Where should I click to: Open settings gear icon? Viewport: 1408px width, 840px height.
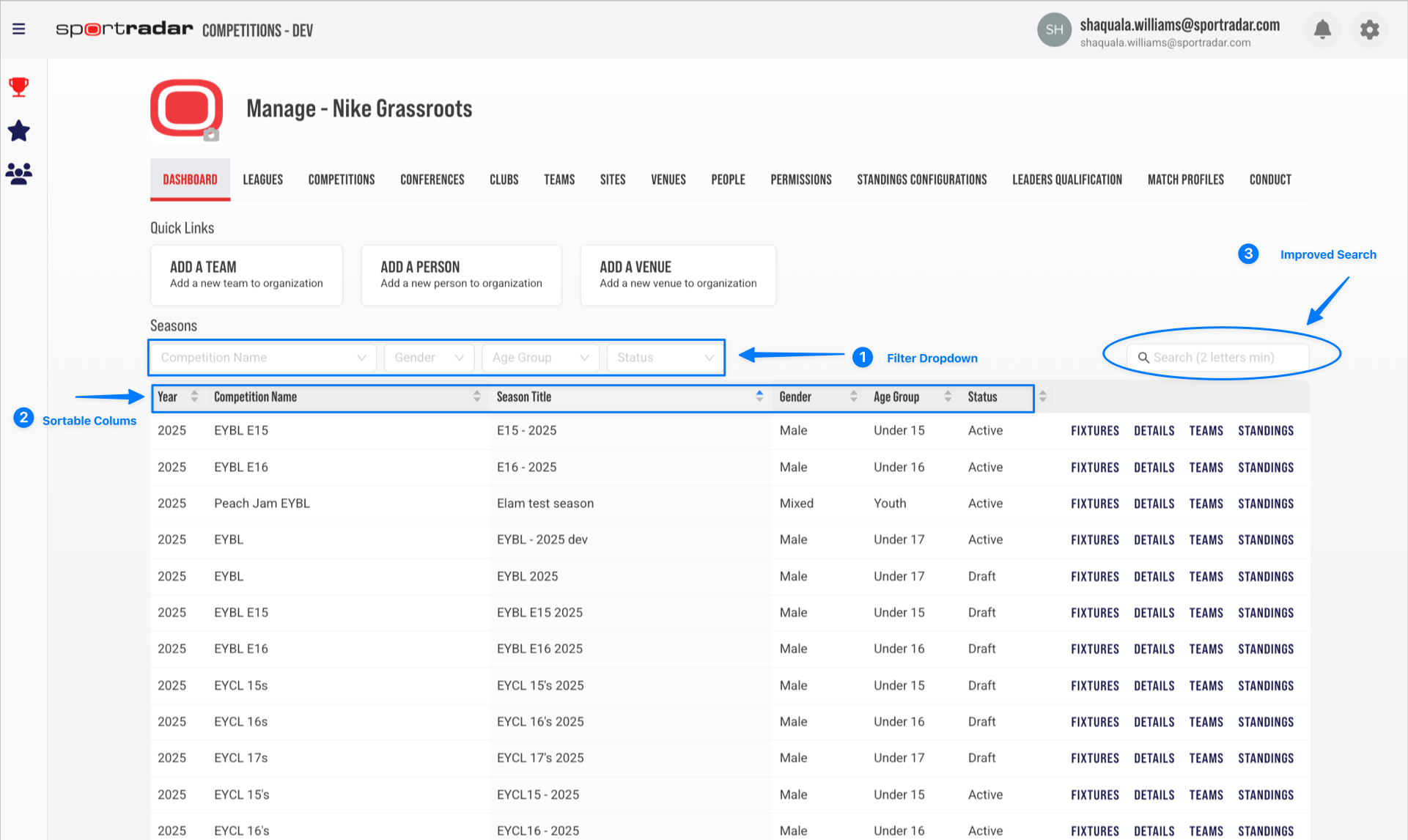pos(1369,29)
